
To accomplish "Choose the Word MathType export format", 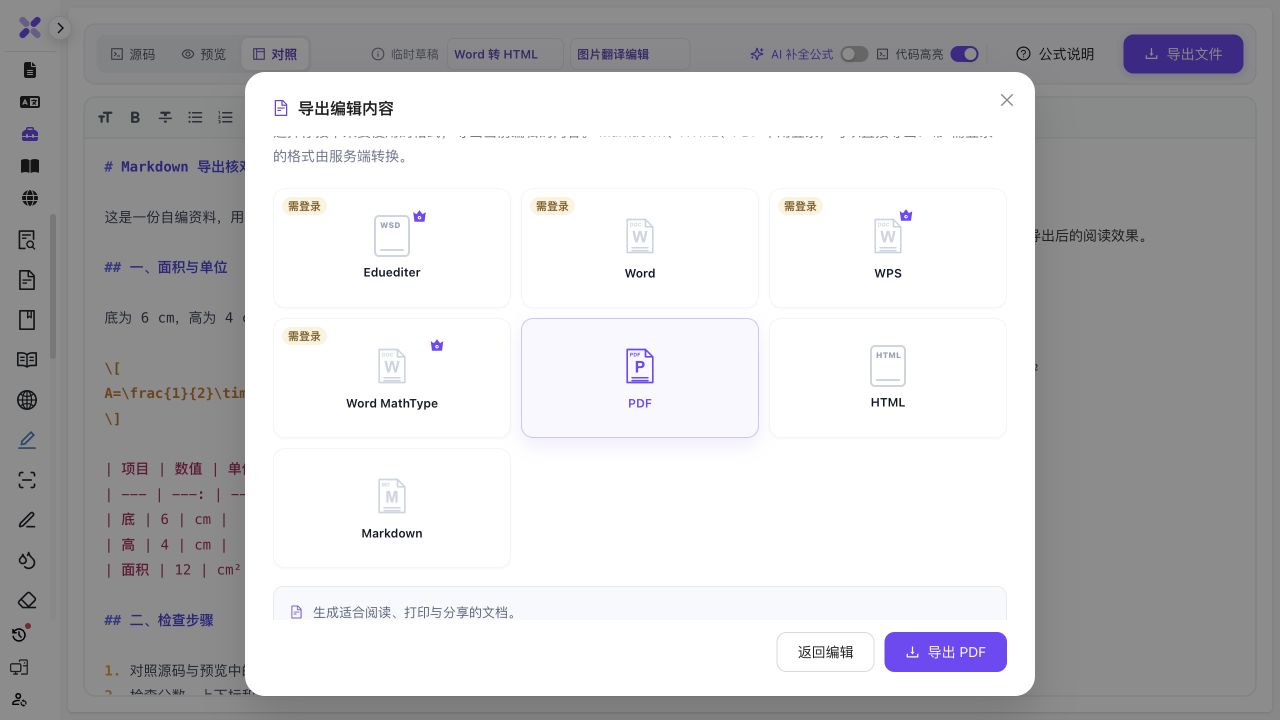I will (x=392, y=378).
